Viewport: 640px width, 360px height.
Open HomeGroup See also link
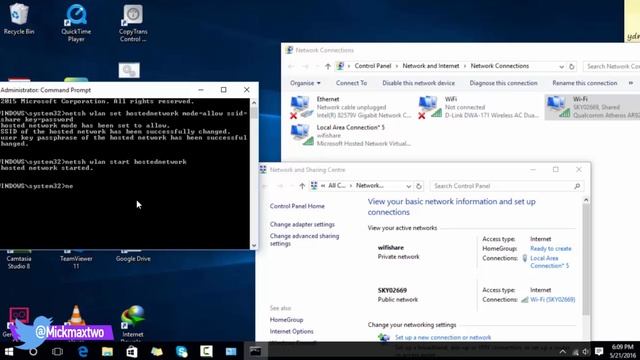(286, 320)
